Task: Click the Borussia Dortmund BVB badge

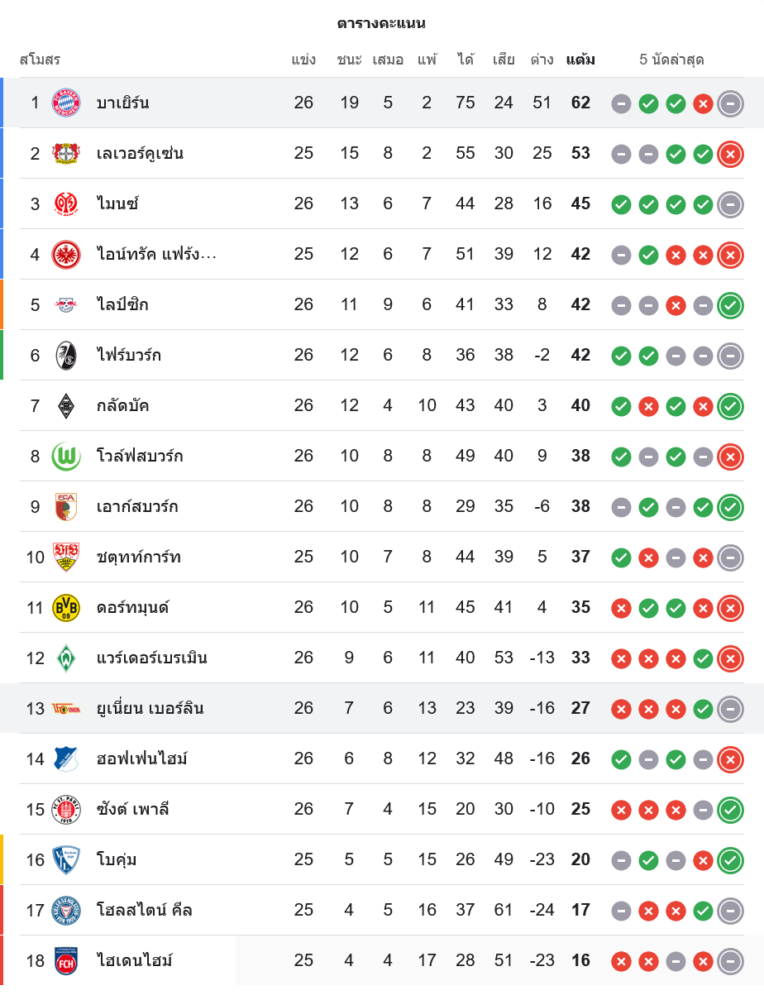Action: pyautogui.click(x=66, y=607)
